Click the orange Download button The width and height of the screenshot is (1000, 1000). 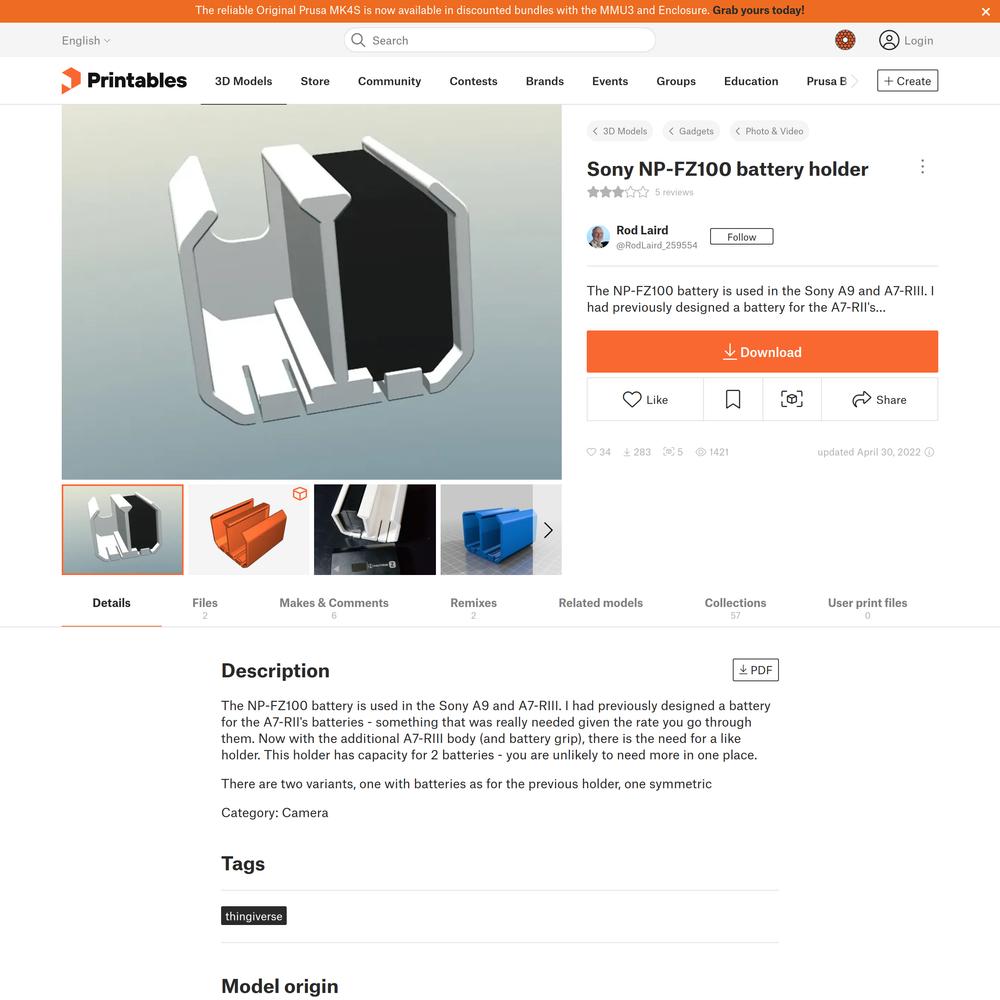pyautogui.click(x=762, y=351)
